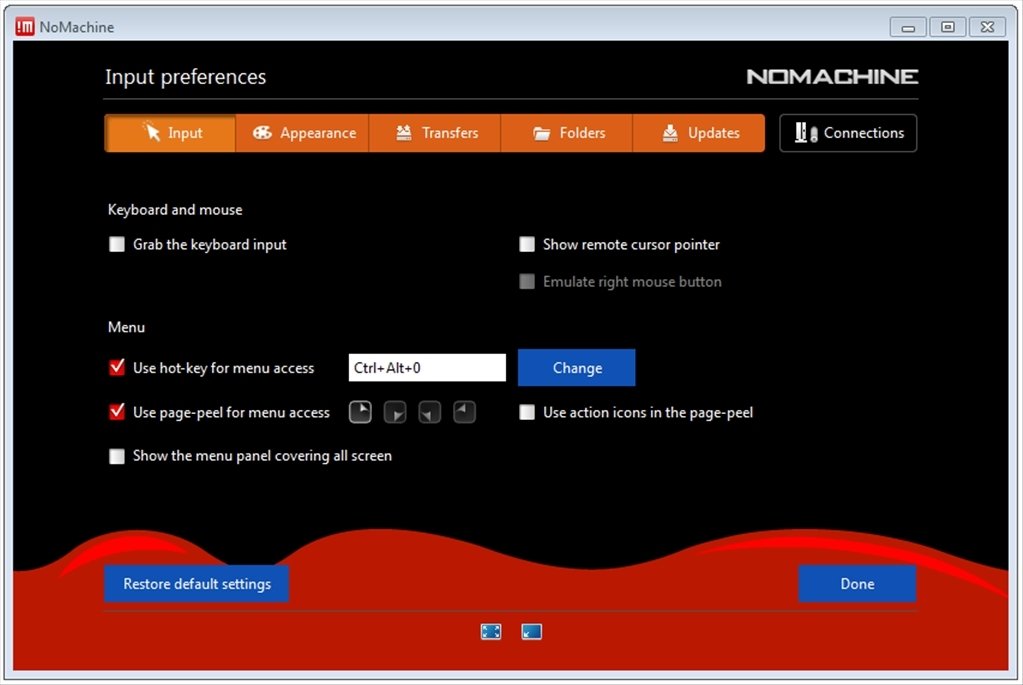The height and width of the screenshot is (685, 1023).
Task: Open the Connections panel button
Action: tap(848, 133)
